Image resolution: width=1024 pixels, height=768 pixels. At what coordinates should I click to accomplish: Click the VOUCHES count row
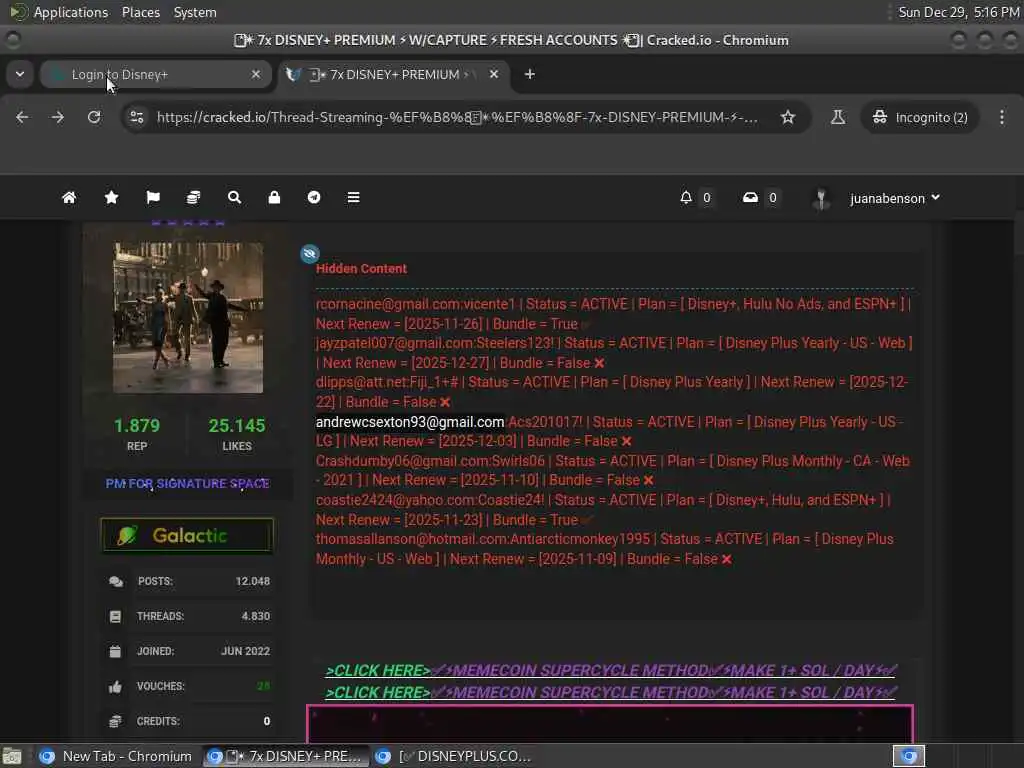[x=189, y=686]
